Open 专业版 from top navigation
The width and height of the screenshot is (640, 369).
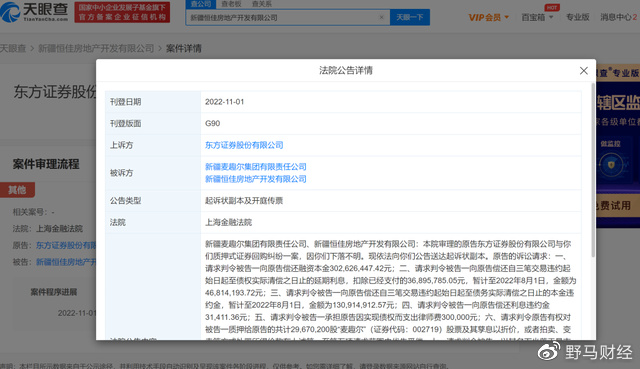(x=578, y=17)
